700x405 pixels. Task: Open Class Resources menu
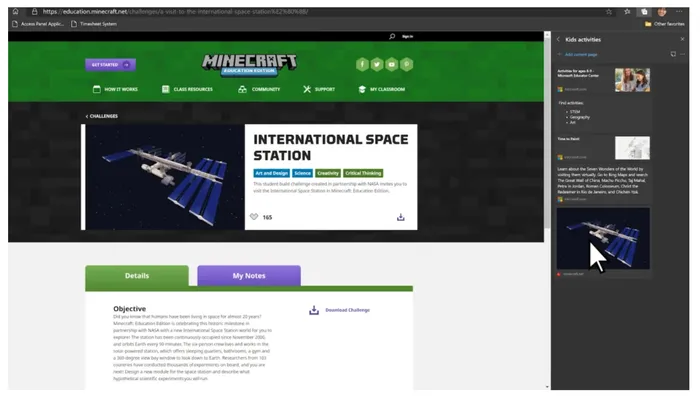coord(187,89)
